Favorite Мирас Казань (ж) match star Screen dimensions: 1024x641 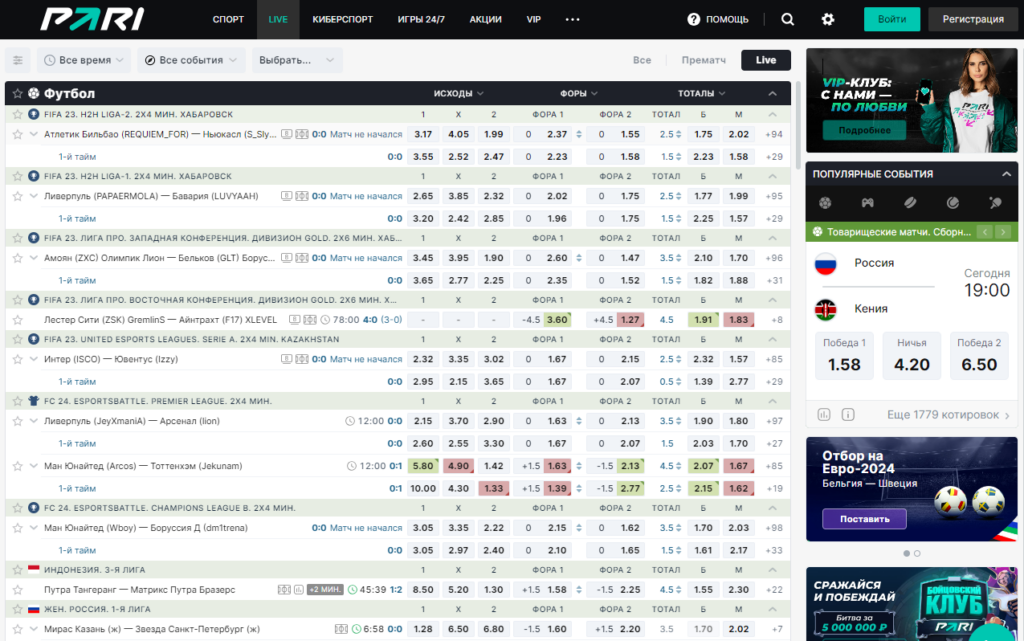pyautogui.click(x=18, y=629)
